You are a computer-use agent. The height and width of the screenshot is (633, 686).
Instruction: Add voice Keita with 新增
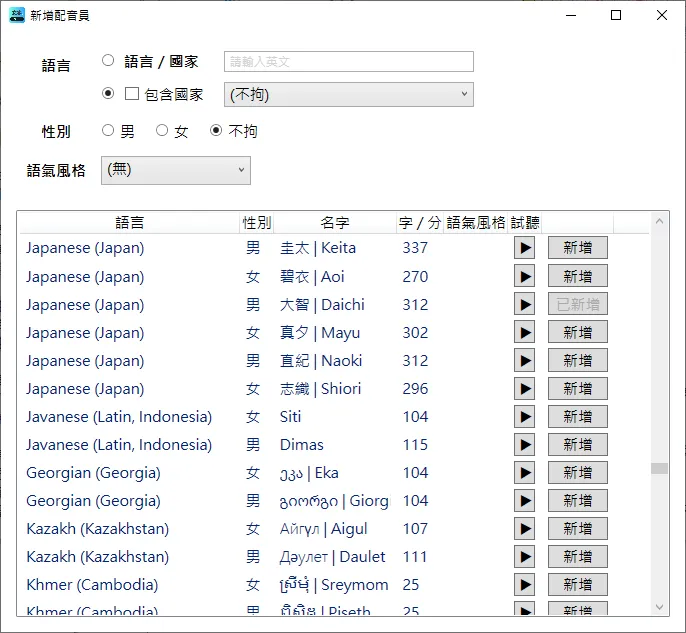tap(578, 248)
